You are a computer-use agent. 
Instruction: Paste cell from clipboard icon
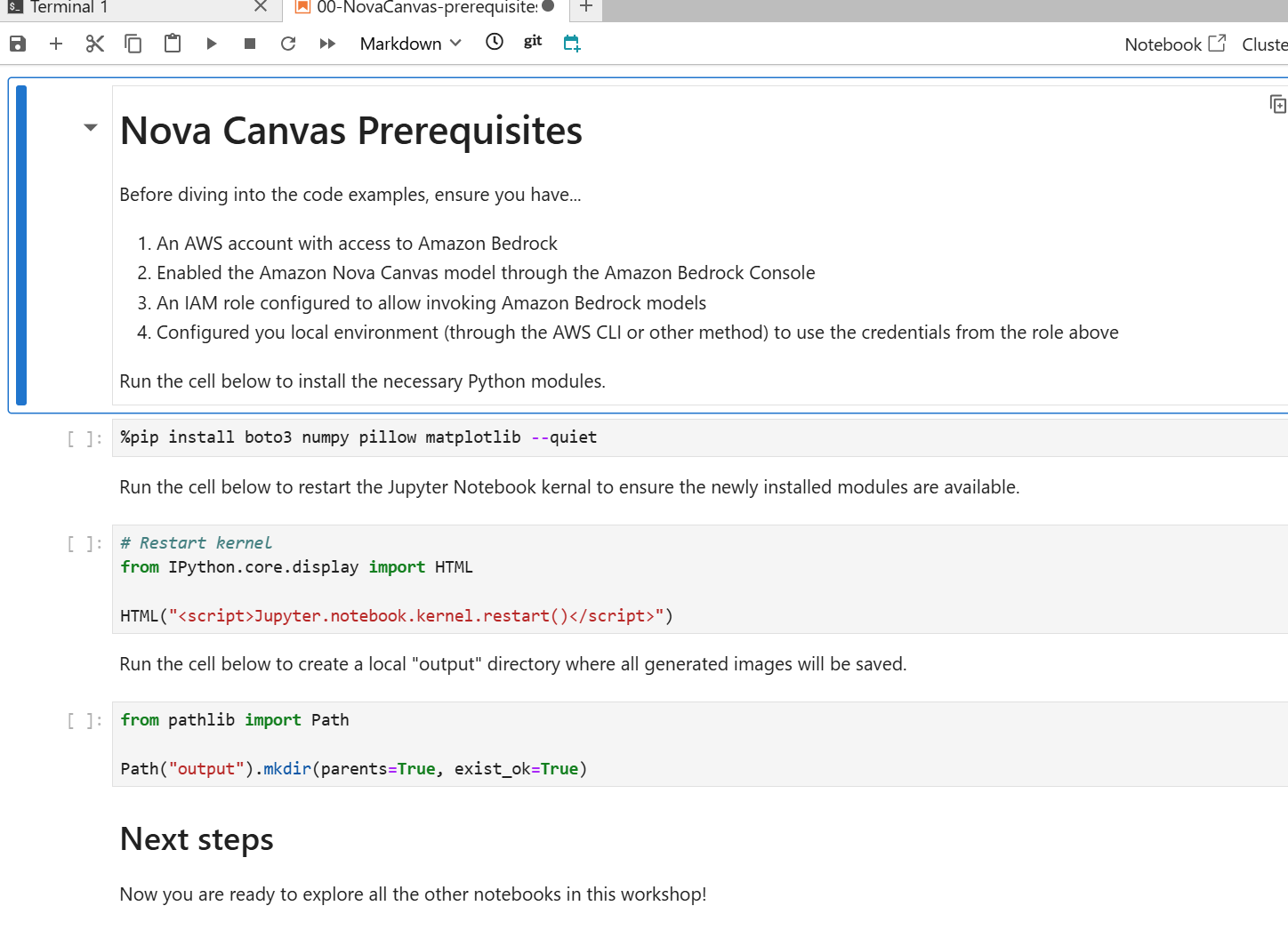(x=173, y=44)
